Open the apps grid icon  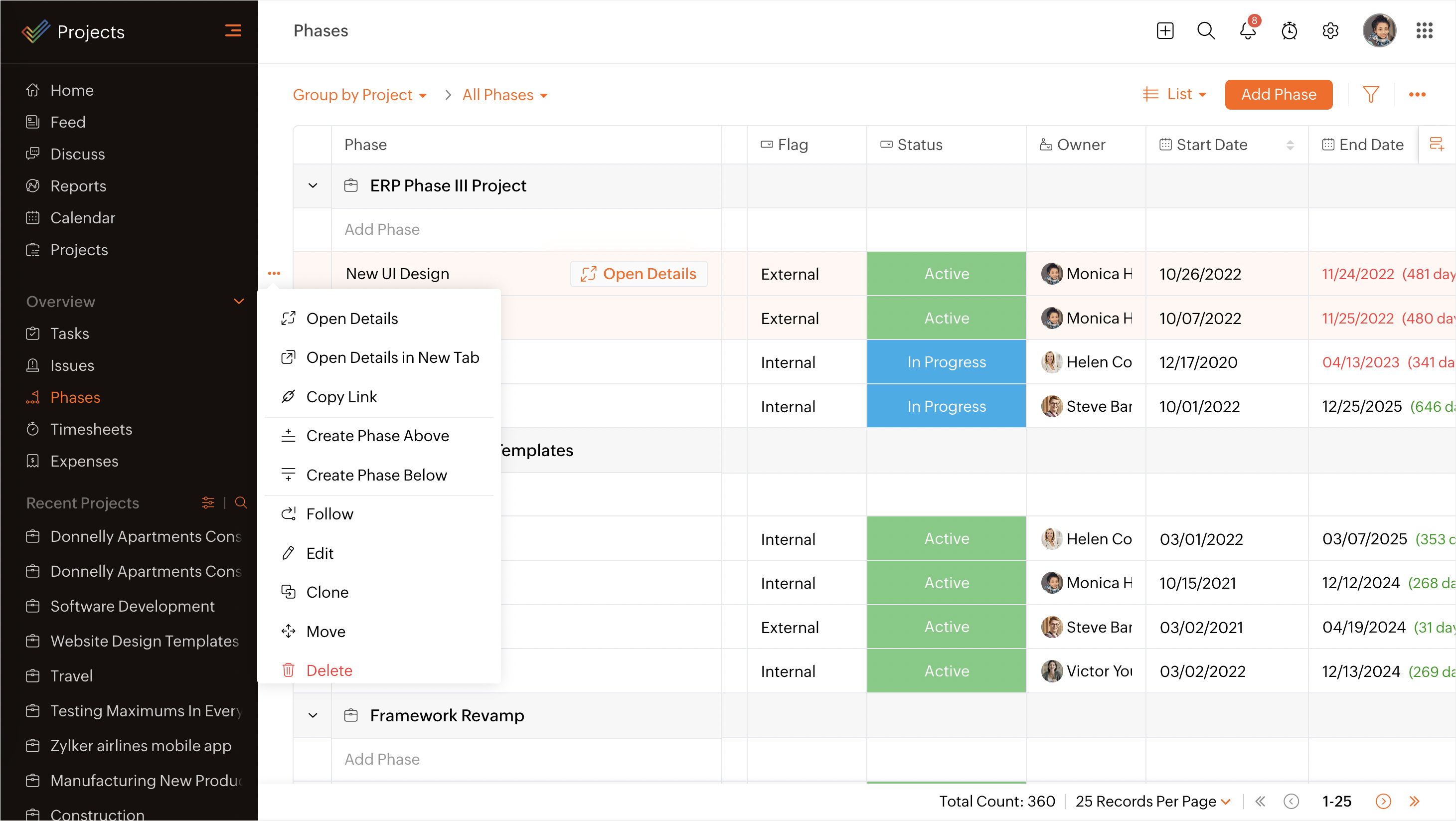[x=1425, y=31]
